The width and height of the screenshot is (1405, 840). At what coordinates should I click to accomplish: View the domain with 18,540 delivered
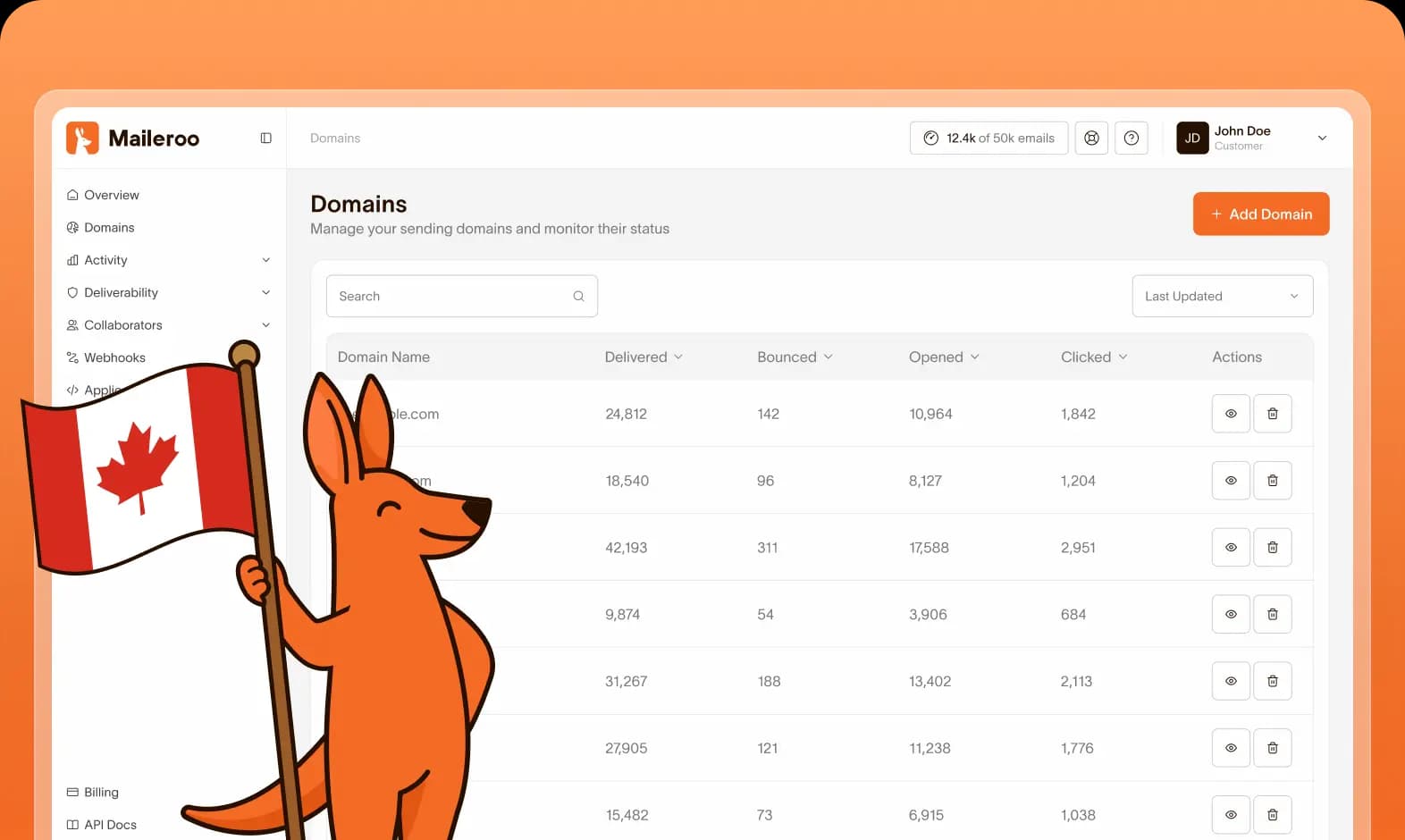click(x=1231, y=481)
